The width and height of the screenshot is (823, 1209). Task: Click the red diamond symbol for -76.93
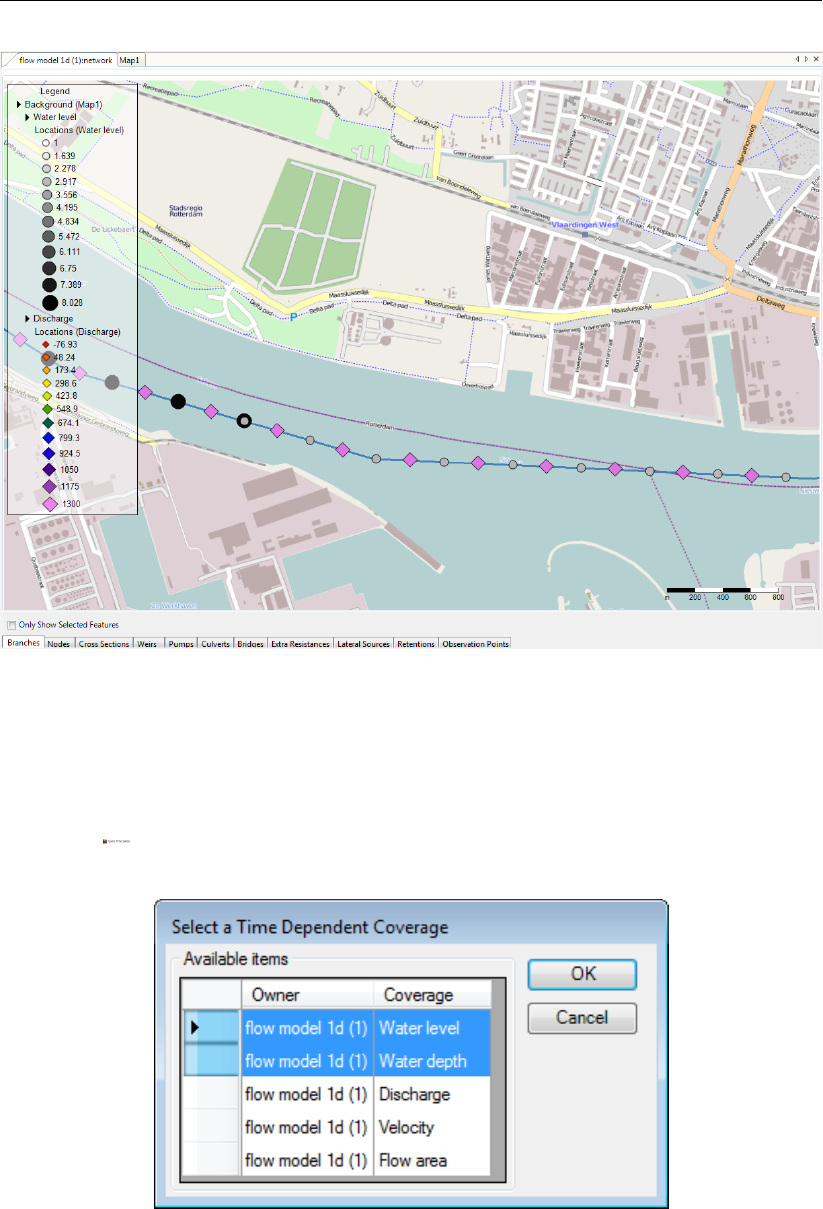(45, 343)
